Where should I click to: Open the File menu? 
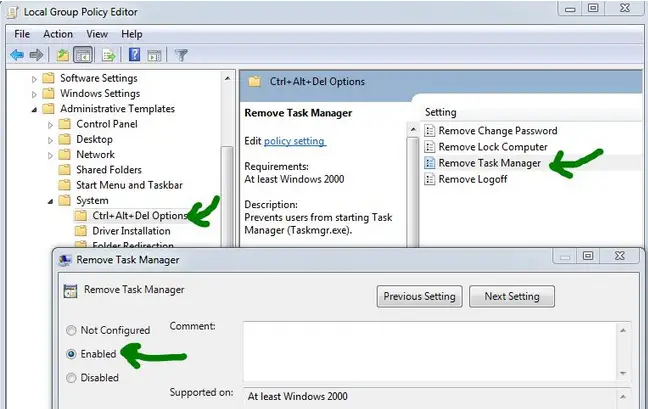(x=22, y=34)
